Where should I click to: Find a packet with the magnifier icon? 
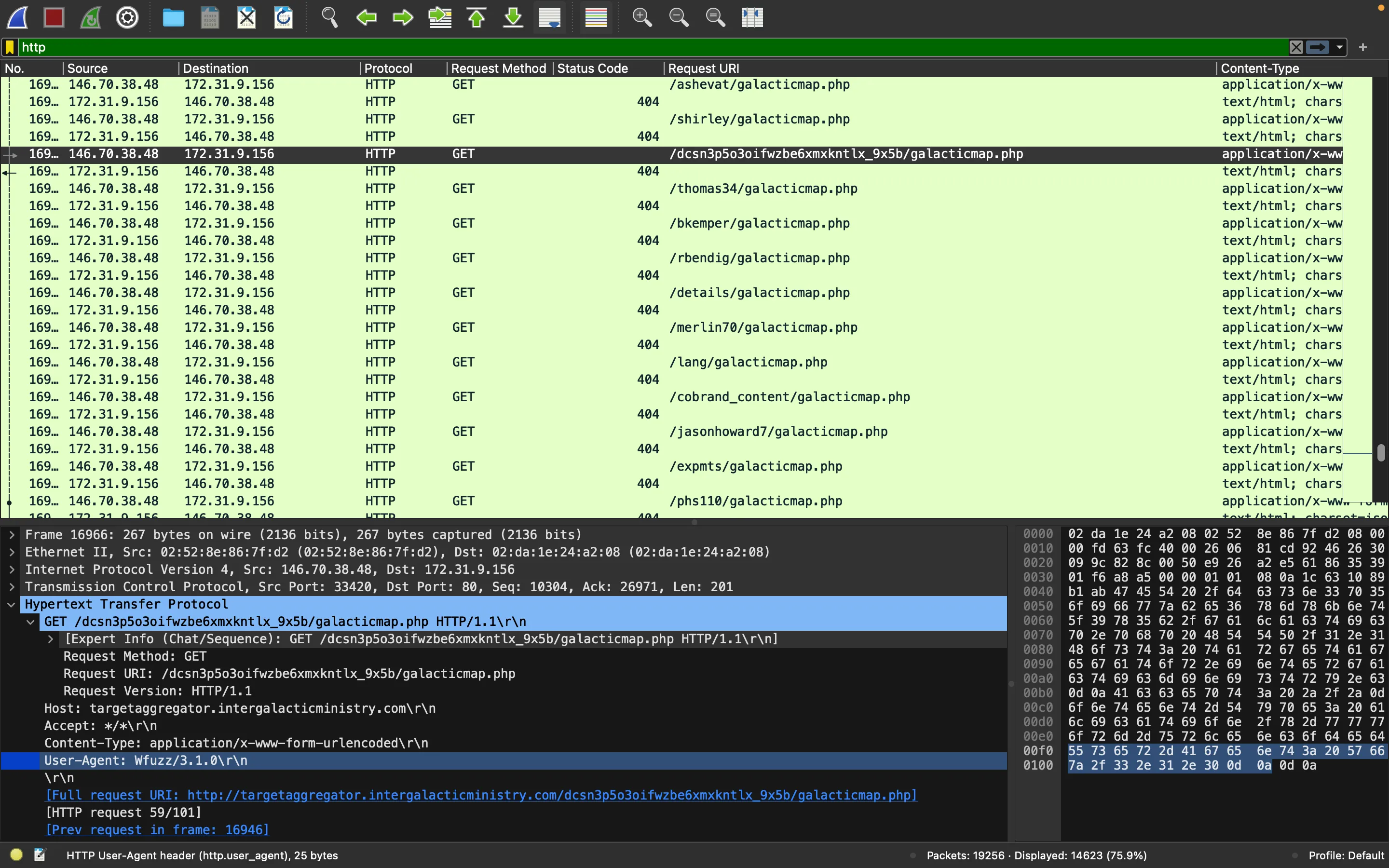[x=329, y=17]
